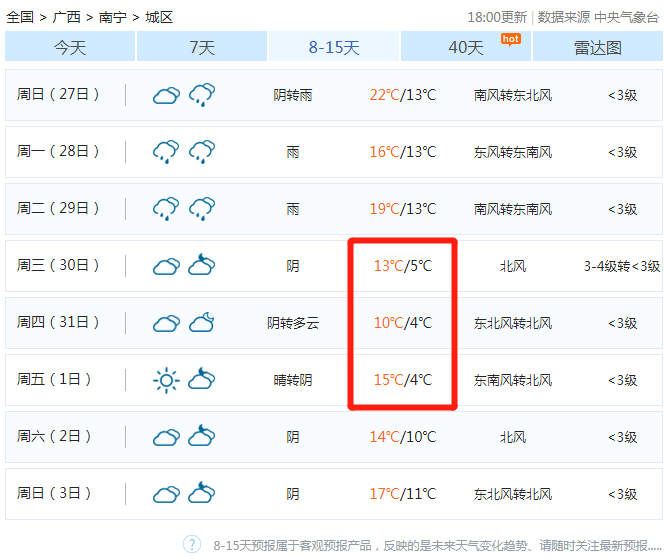Click the night cloud-moon icon for 周三（30日）
The image size is (664, 559).
202,264
